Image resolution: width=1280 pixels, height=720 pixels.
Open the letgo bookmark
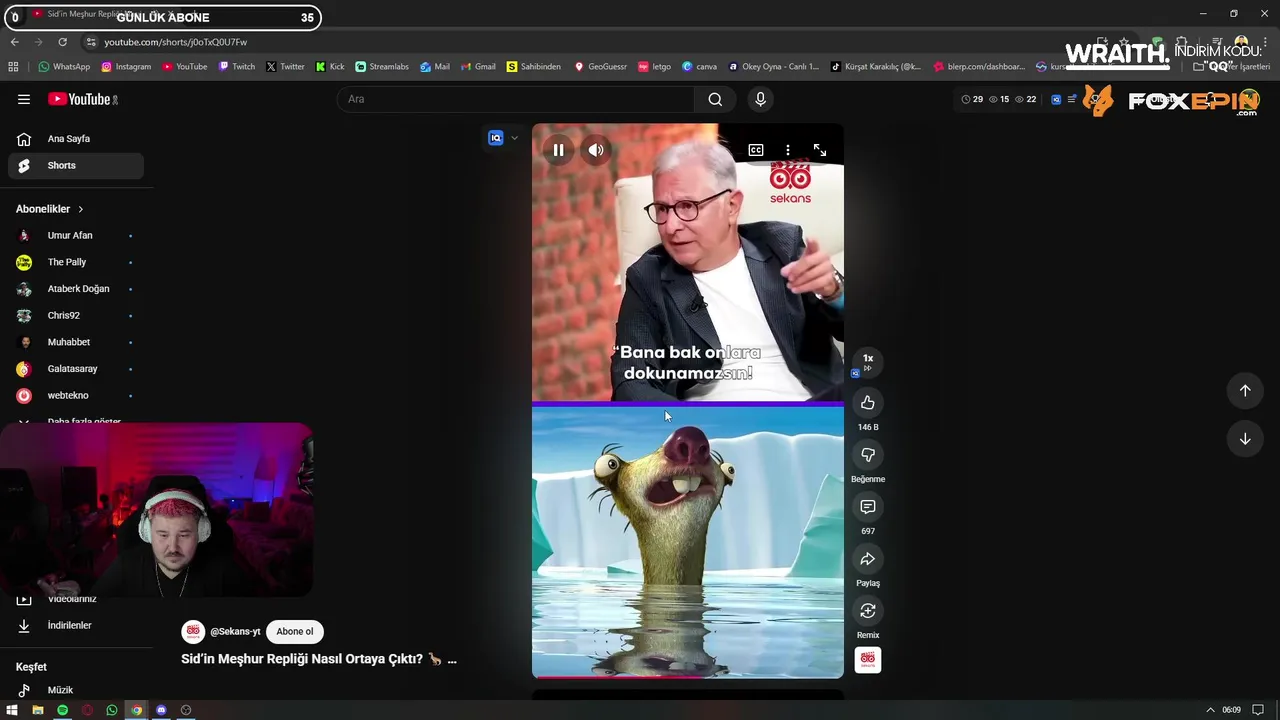[x=655, y=67]
